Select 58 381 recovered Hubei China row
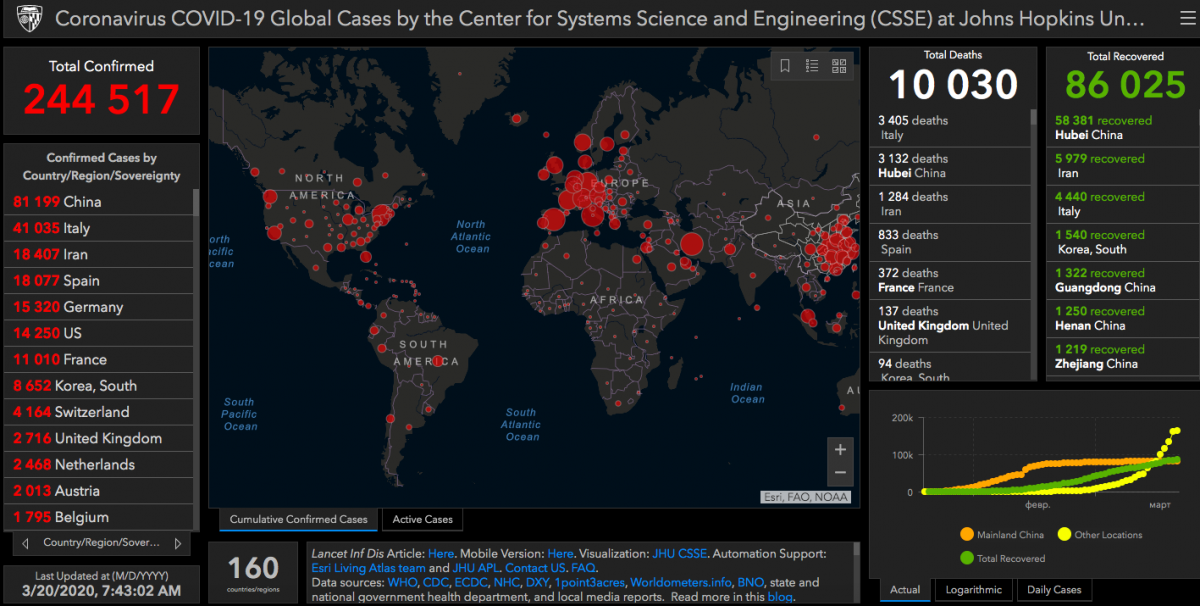This screenshot has height=606, width=1200. [1121, 128]
